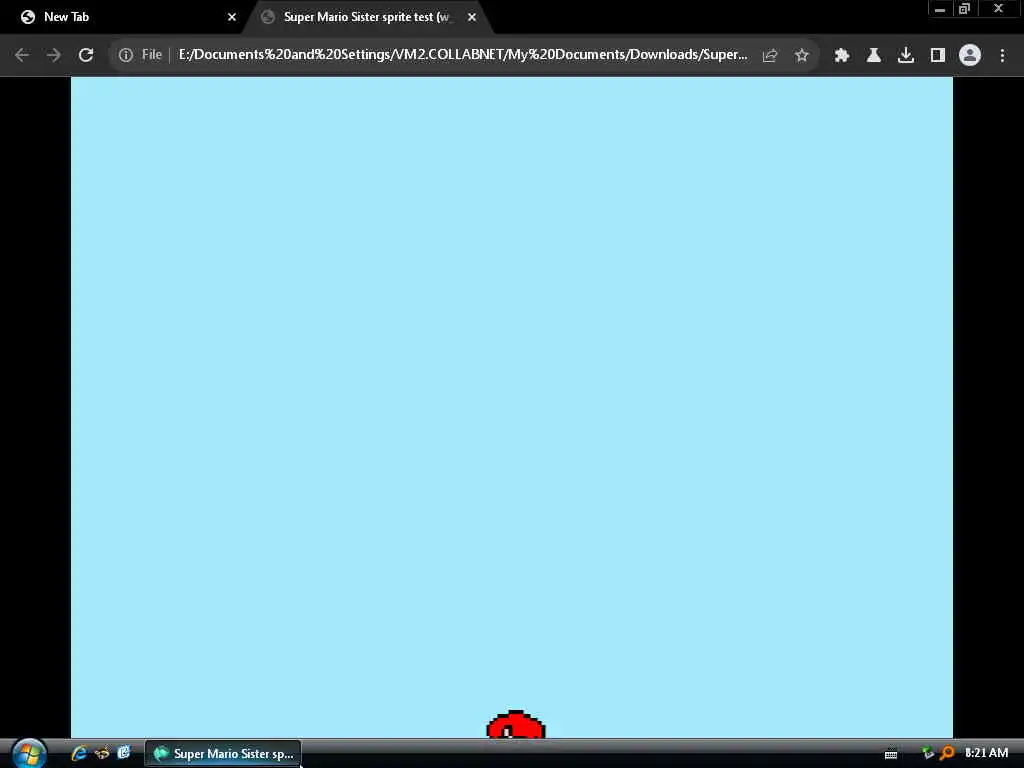
Task: Select the Super Mario Sister sprite test tab
Action: coord(366,17)
